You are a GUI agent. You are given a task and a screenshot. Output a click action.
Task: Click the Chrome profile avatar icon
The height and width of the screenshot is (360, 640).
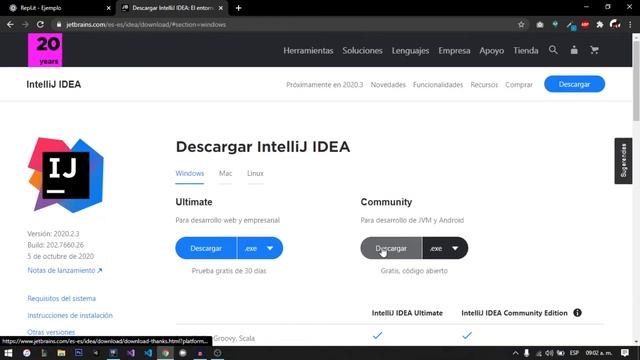(615, 24)
